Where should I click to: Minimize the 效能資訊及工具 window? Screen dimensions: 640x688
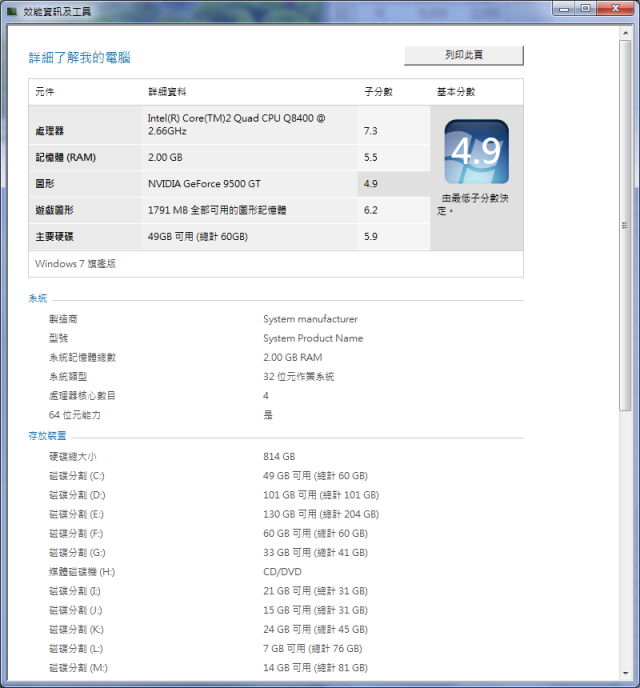(x=565, y=8)
